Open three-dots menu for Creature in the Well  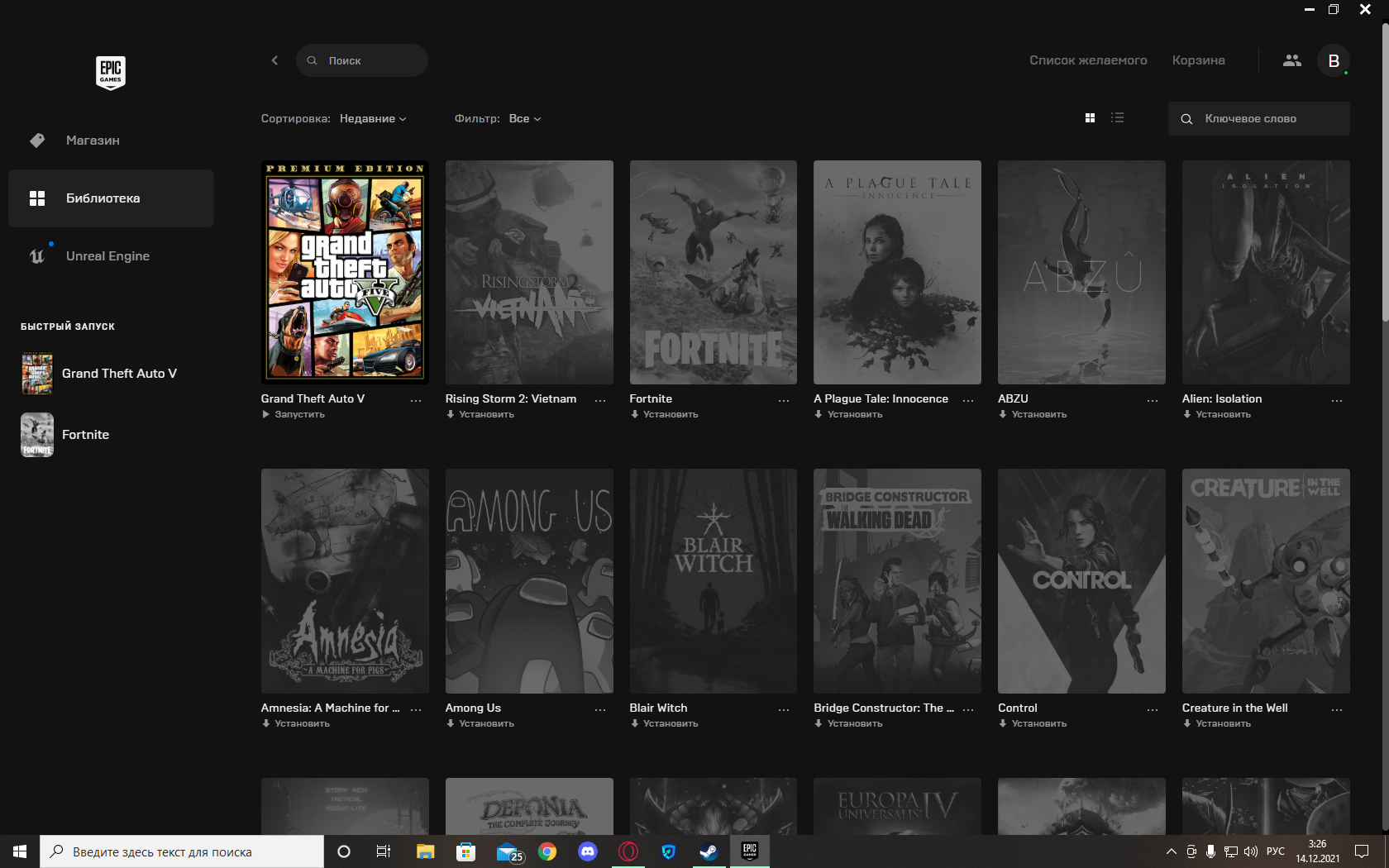(x=1337, y=709)
